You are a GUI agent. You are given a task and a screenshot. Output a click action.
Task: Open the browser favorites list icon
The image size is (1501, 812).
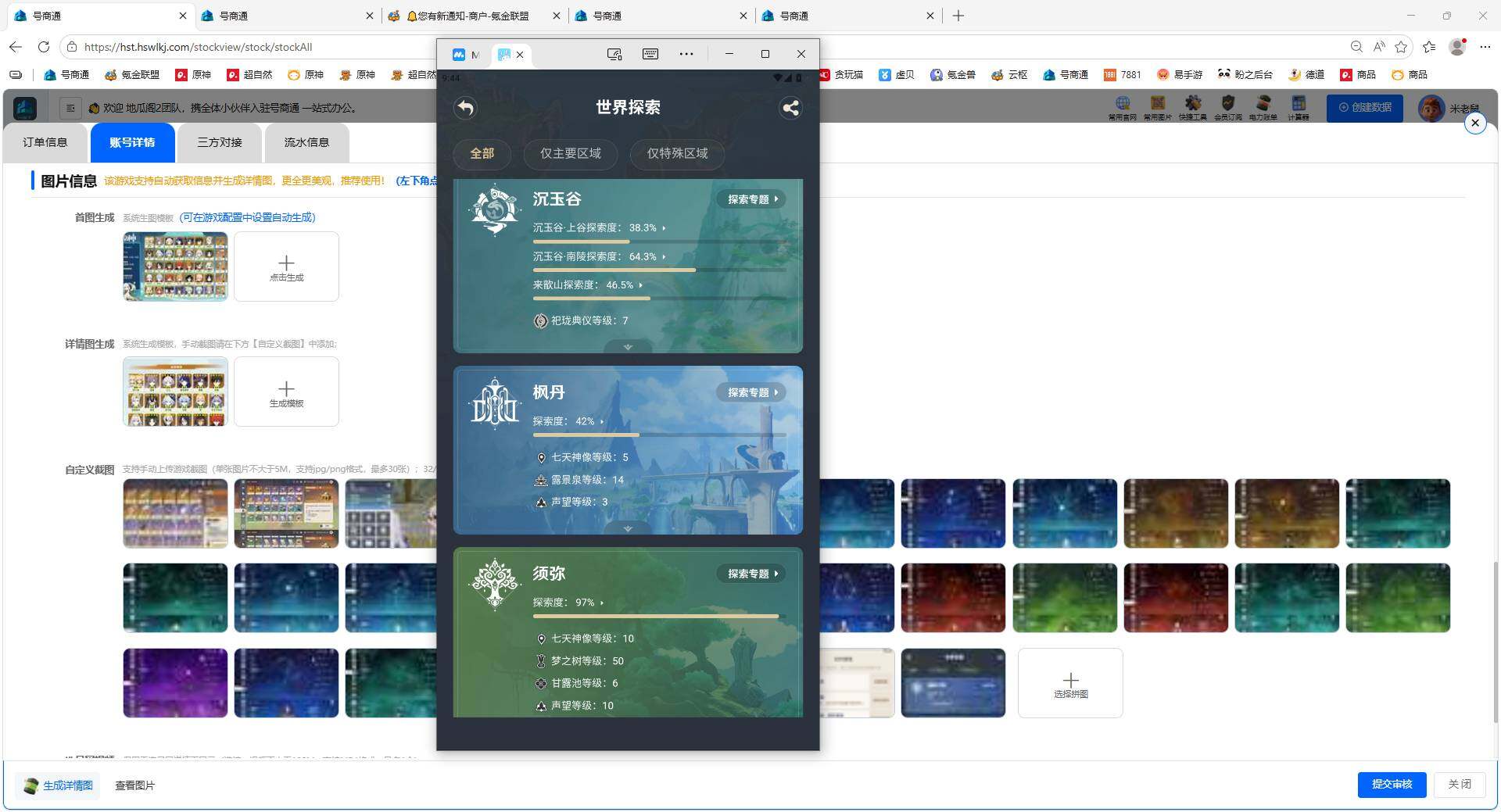tap(1429, 47)
